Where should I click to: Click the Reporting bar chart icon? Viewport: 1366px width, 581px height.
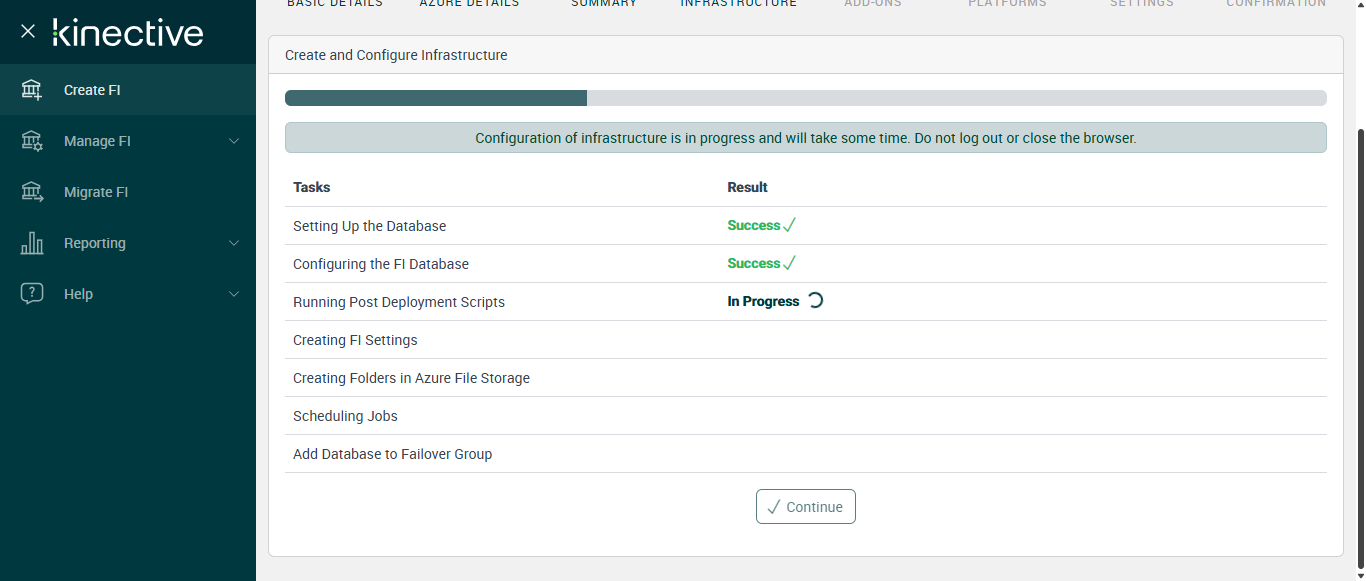click(32, 243)
